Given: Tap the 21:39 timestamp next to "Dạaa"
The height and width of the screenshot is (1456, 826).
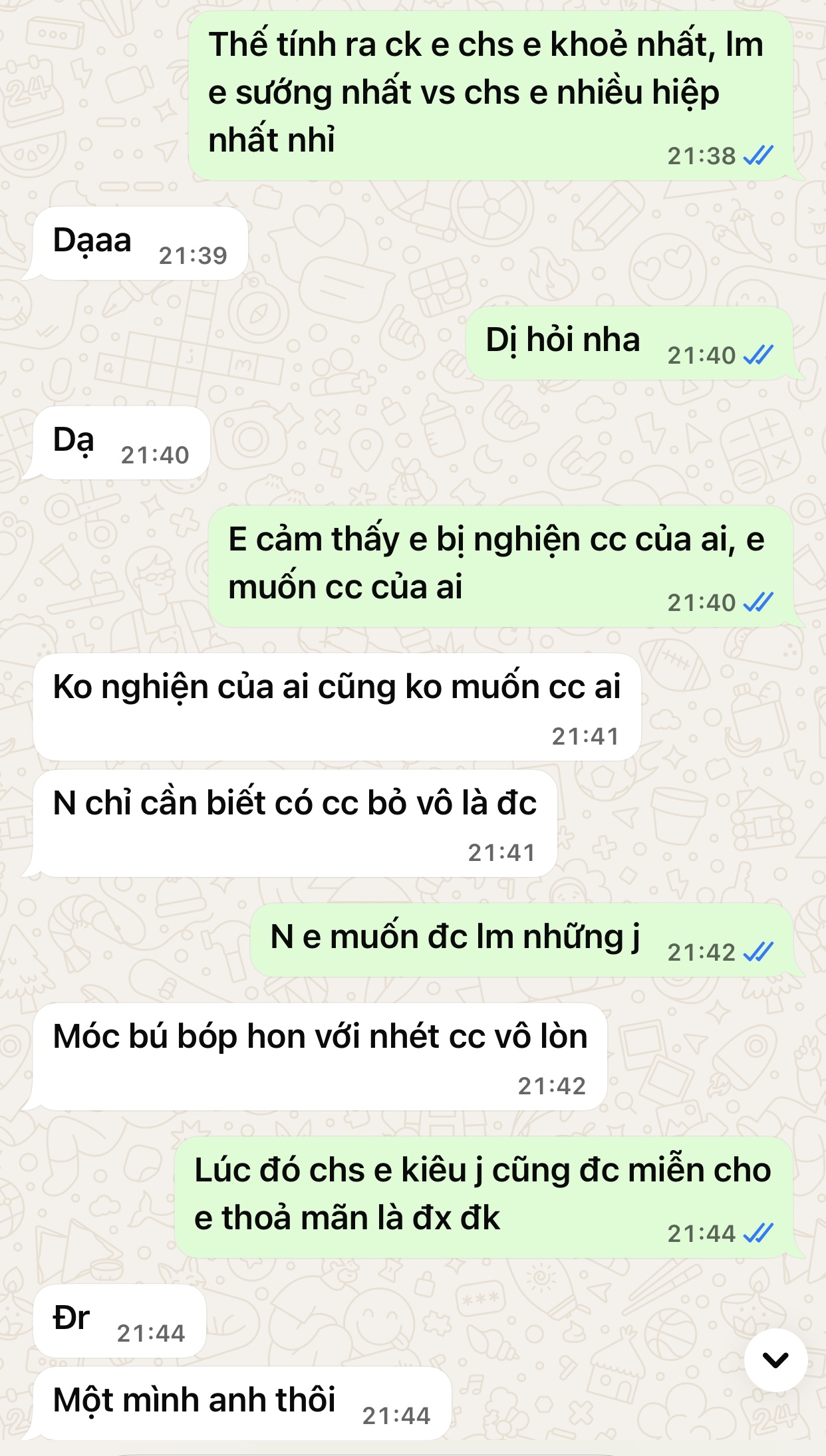Looking at the screenshot, I should 193,256.
